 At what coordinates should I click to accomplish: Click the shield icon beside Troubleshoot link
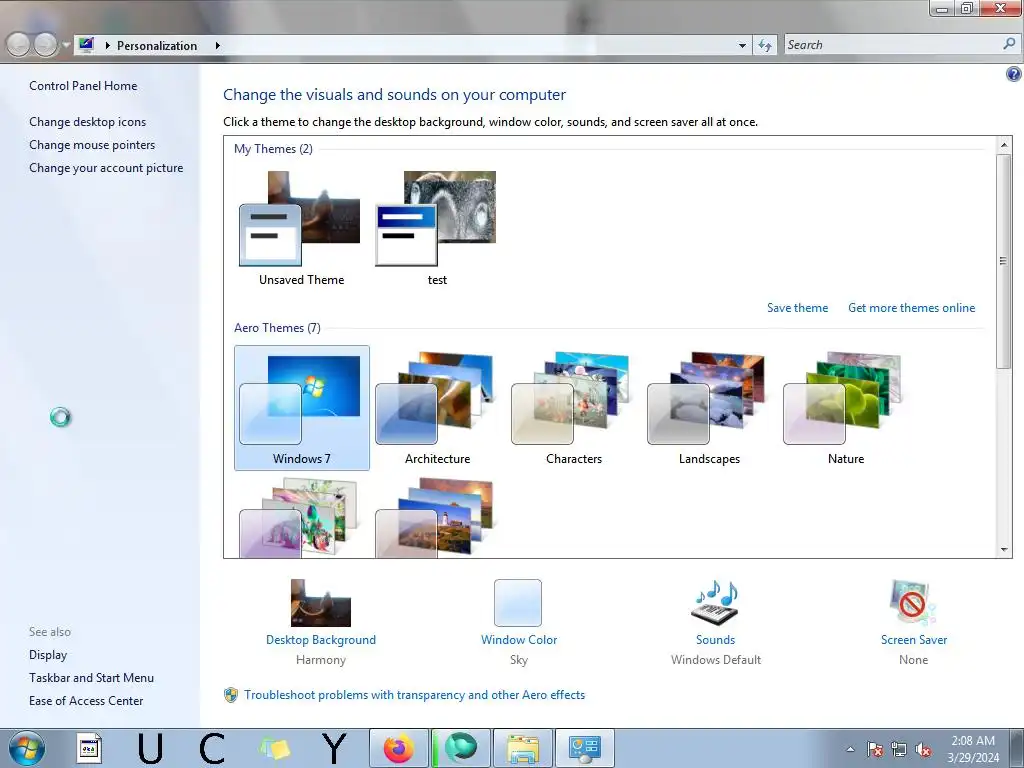coord(231,695)
